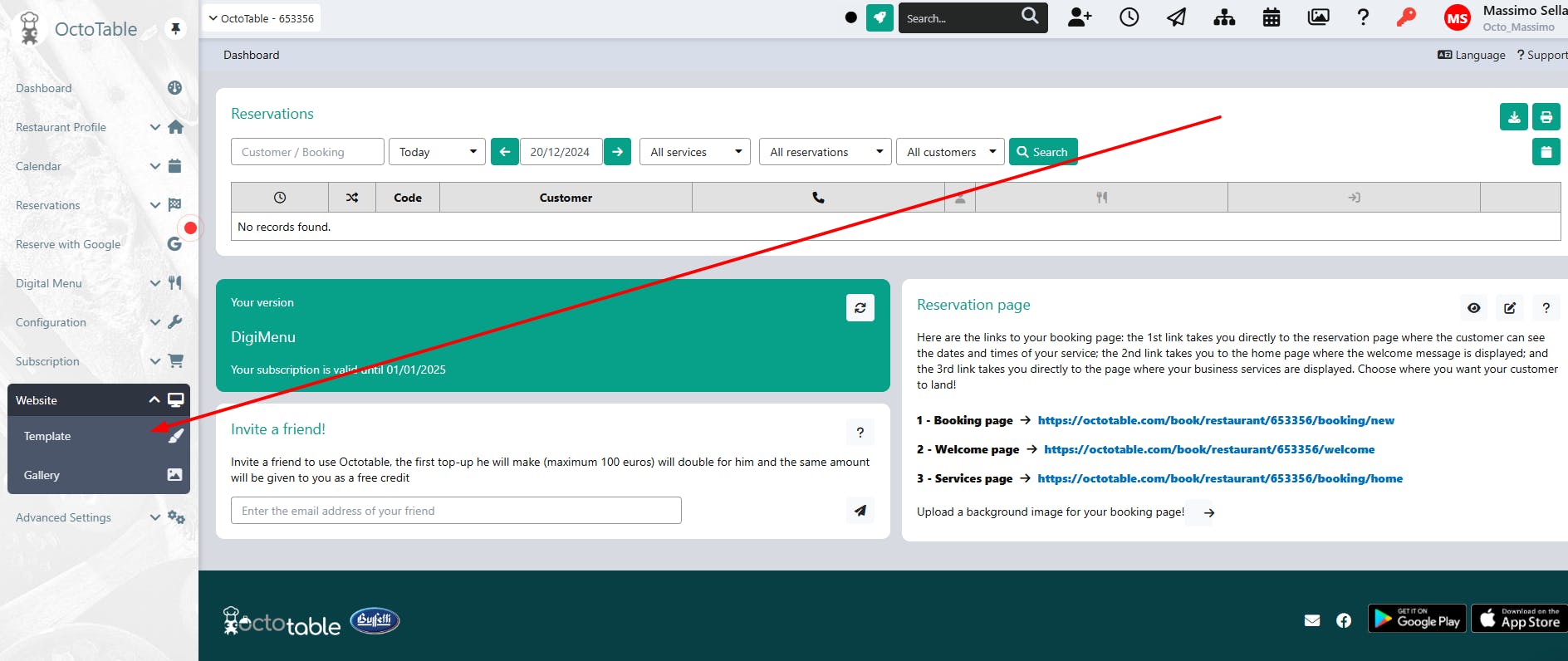The image size is (1568, 661).
Task: Print the reservations list
Action: pyautogui.click(x=1546, y=117)
